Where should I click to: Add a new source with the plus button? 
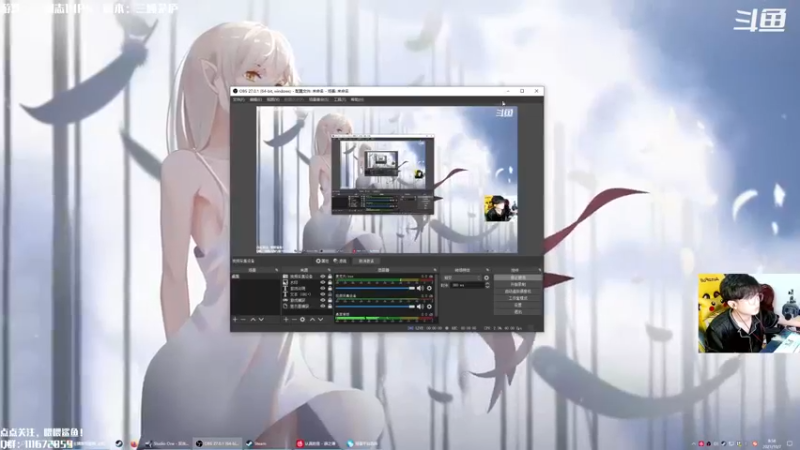286,319
